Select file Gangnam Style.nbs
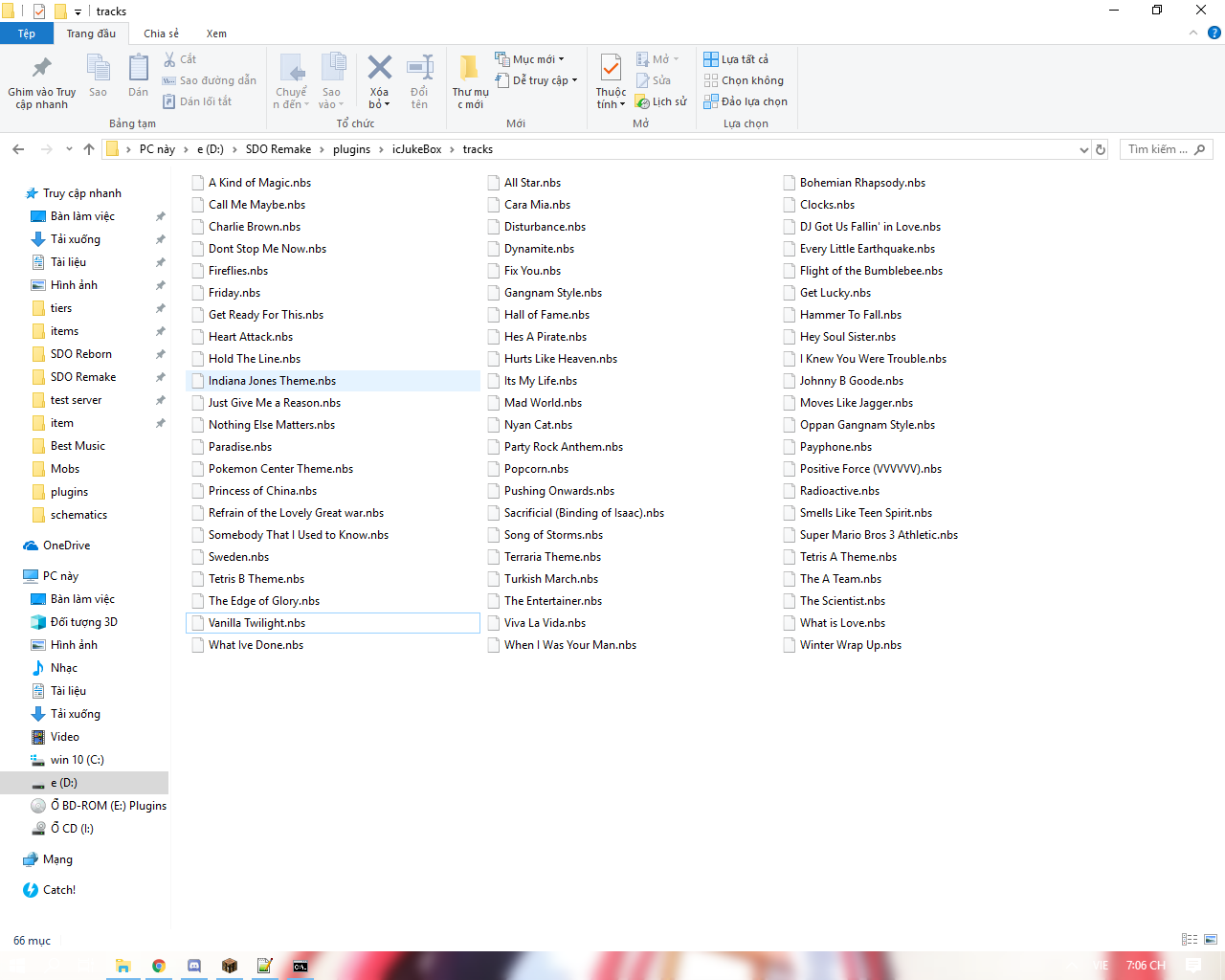The image size is (1225, 980). click(x=553, y=293)
